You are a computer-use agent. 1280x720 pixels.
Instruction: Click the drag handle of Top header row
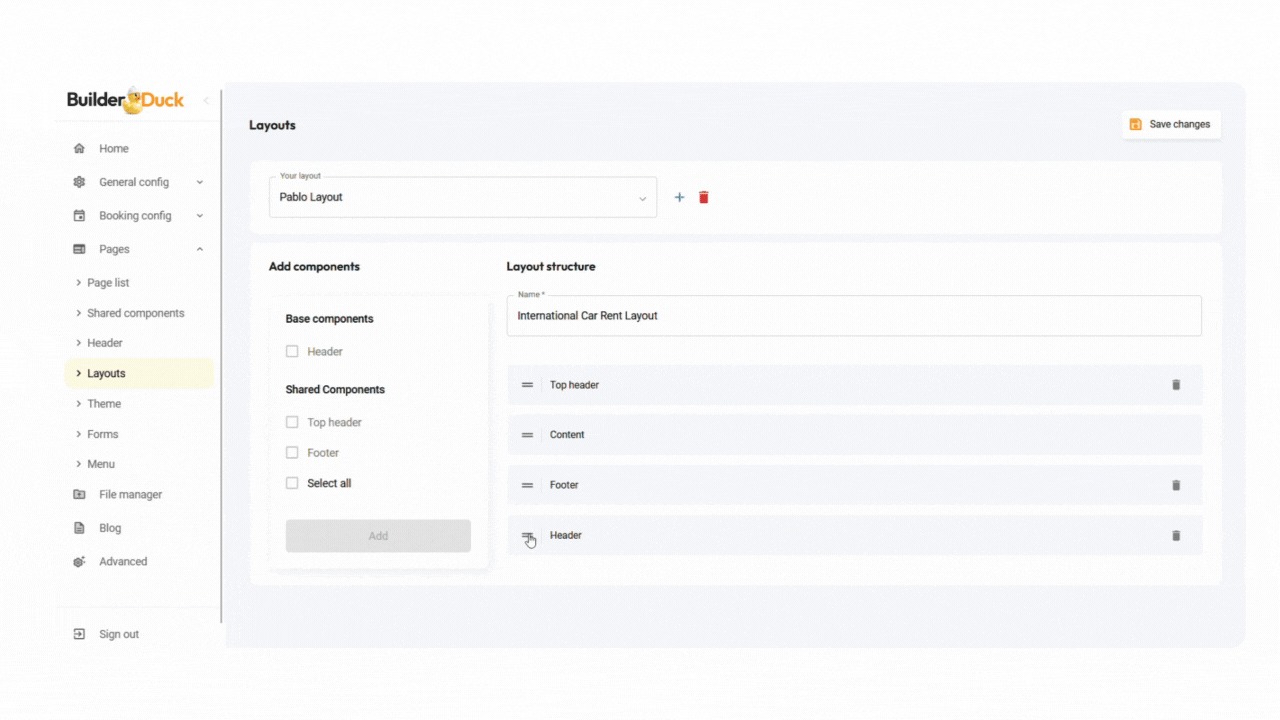coord(527,385)
